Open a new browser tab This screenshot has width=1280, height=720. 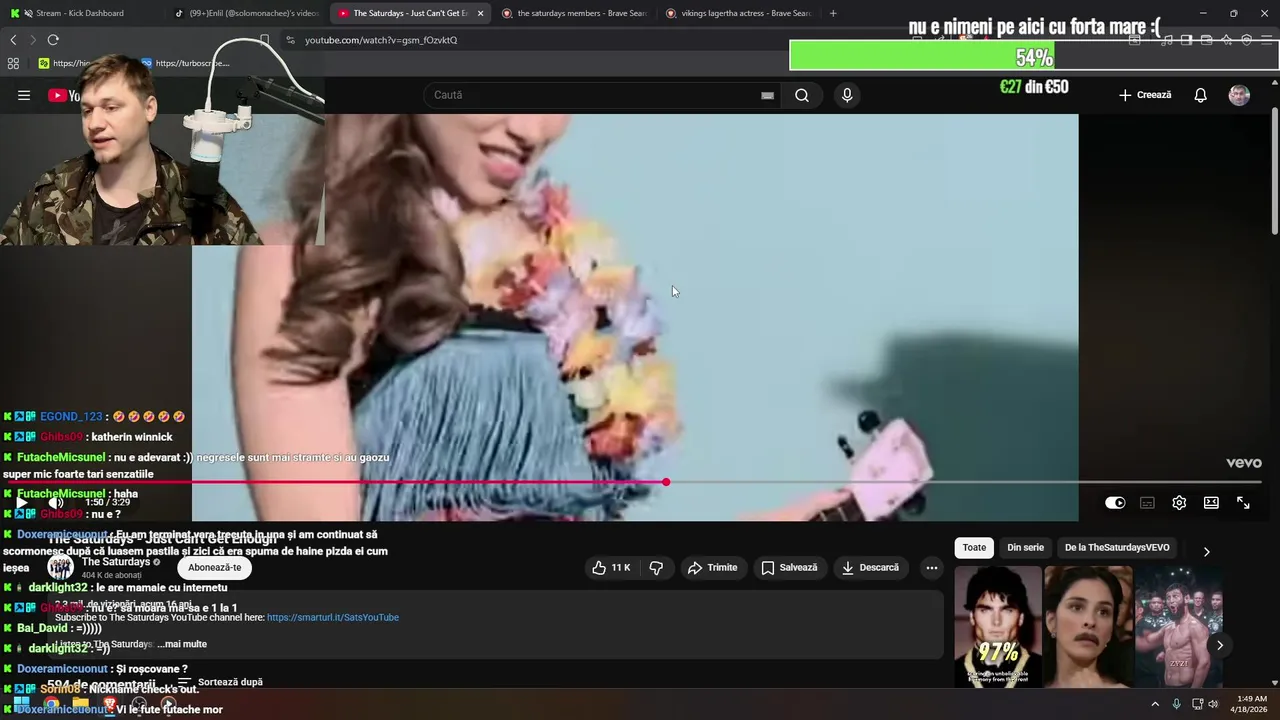click(x=833, y=13)
